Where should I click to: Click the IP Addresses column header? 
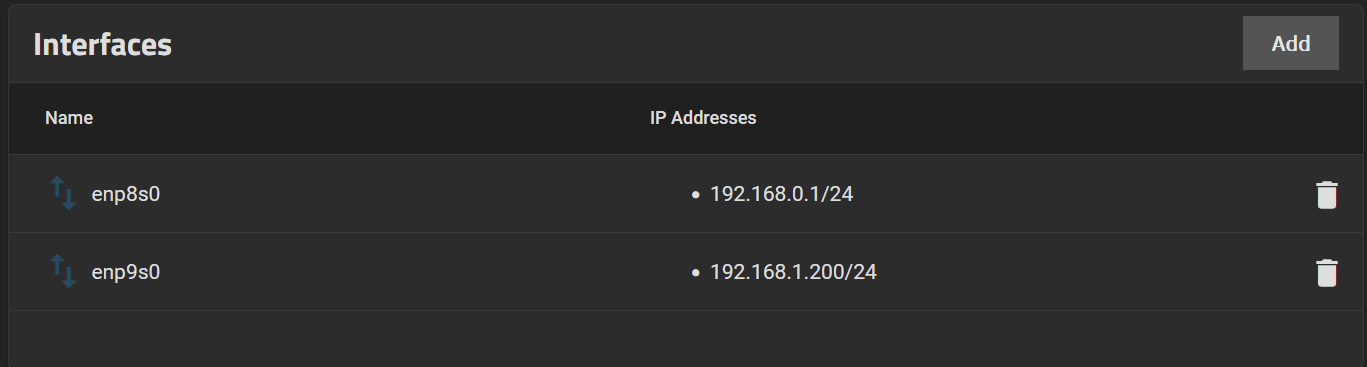703,118
